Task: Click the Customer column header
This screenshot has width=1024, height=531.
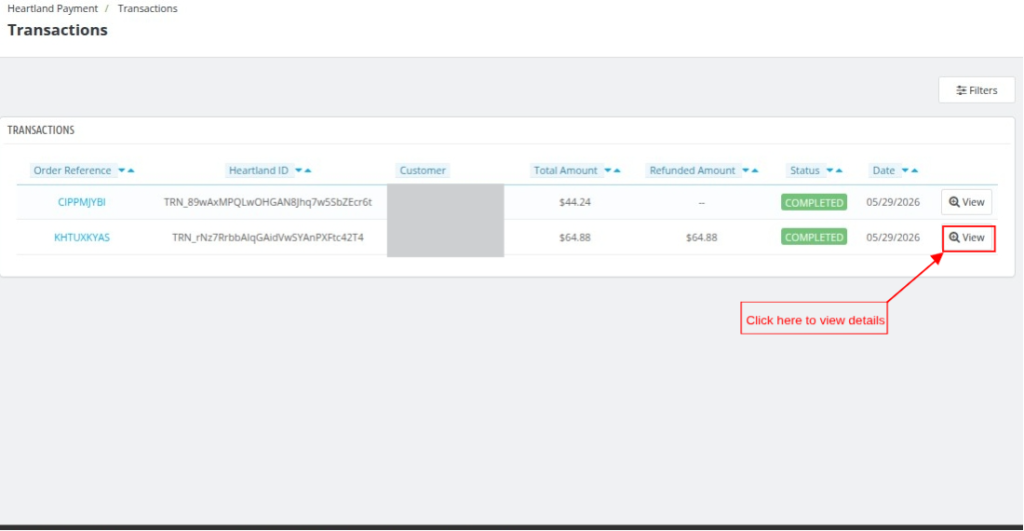Action: pos(423,170)
